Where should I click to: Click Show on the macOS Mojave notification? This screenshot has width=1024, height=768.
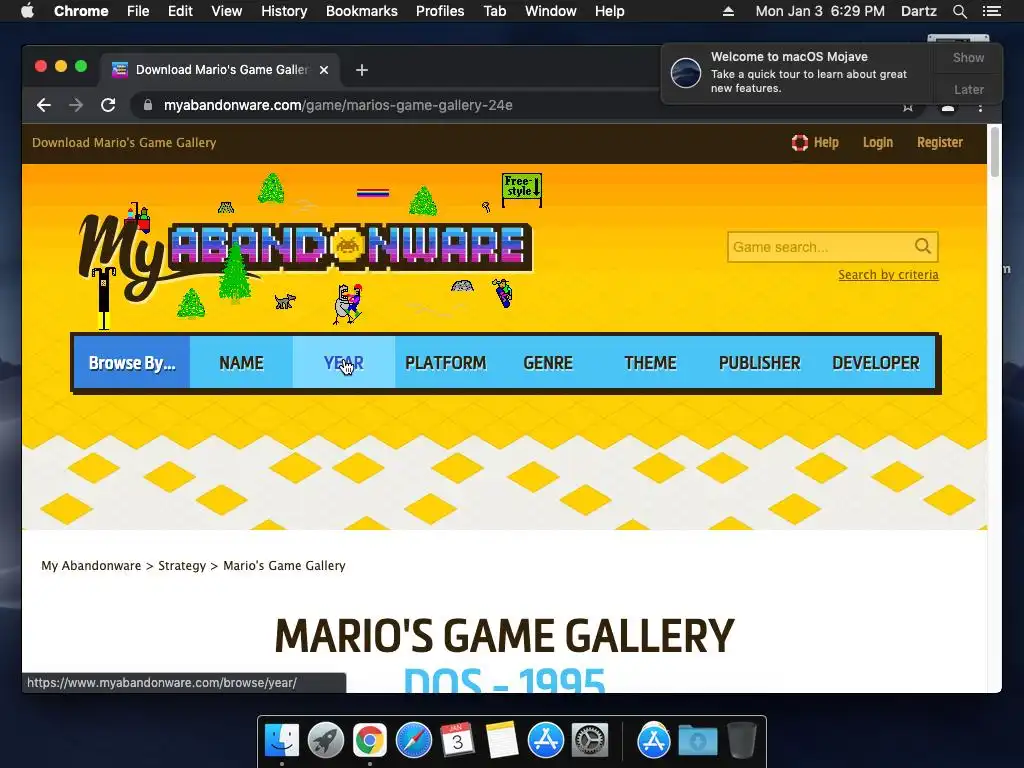point(968,57)
